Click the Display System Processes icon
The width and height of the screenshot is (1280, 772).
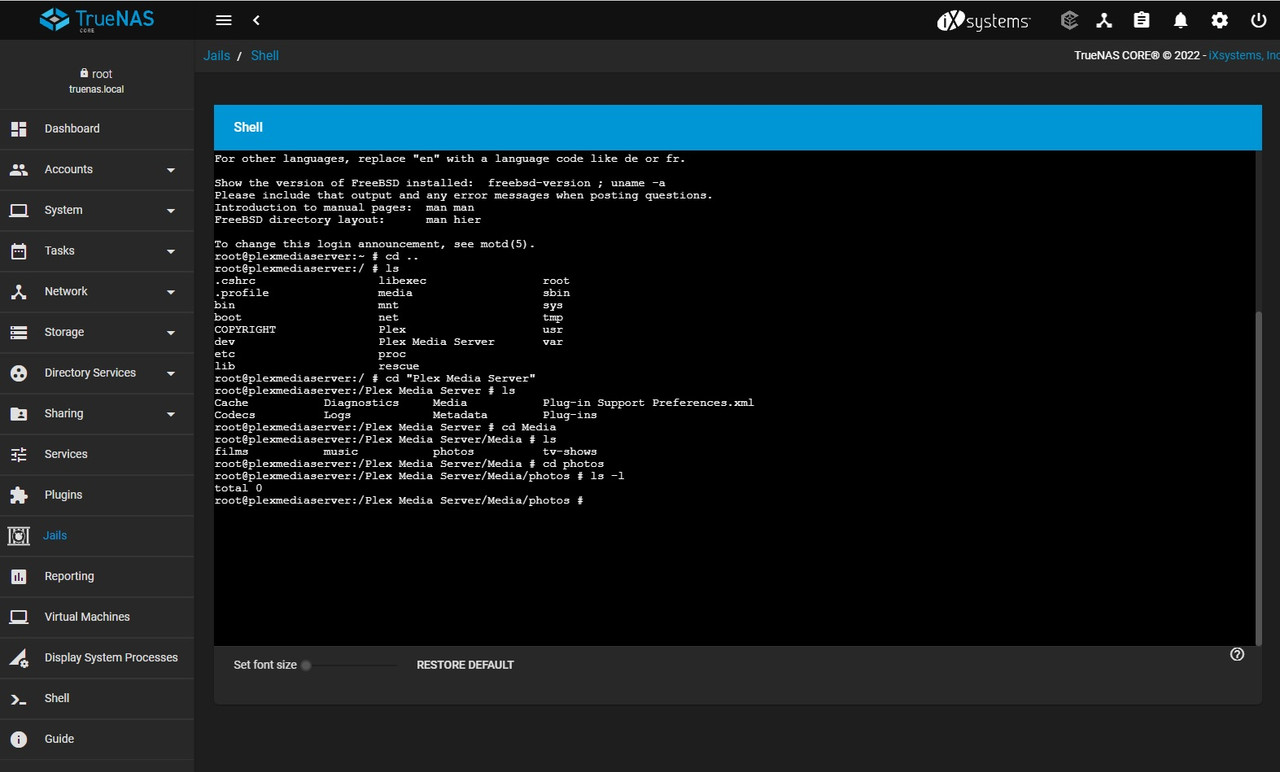19,658
